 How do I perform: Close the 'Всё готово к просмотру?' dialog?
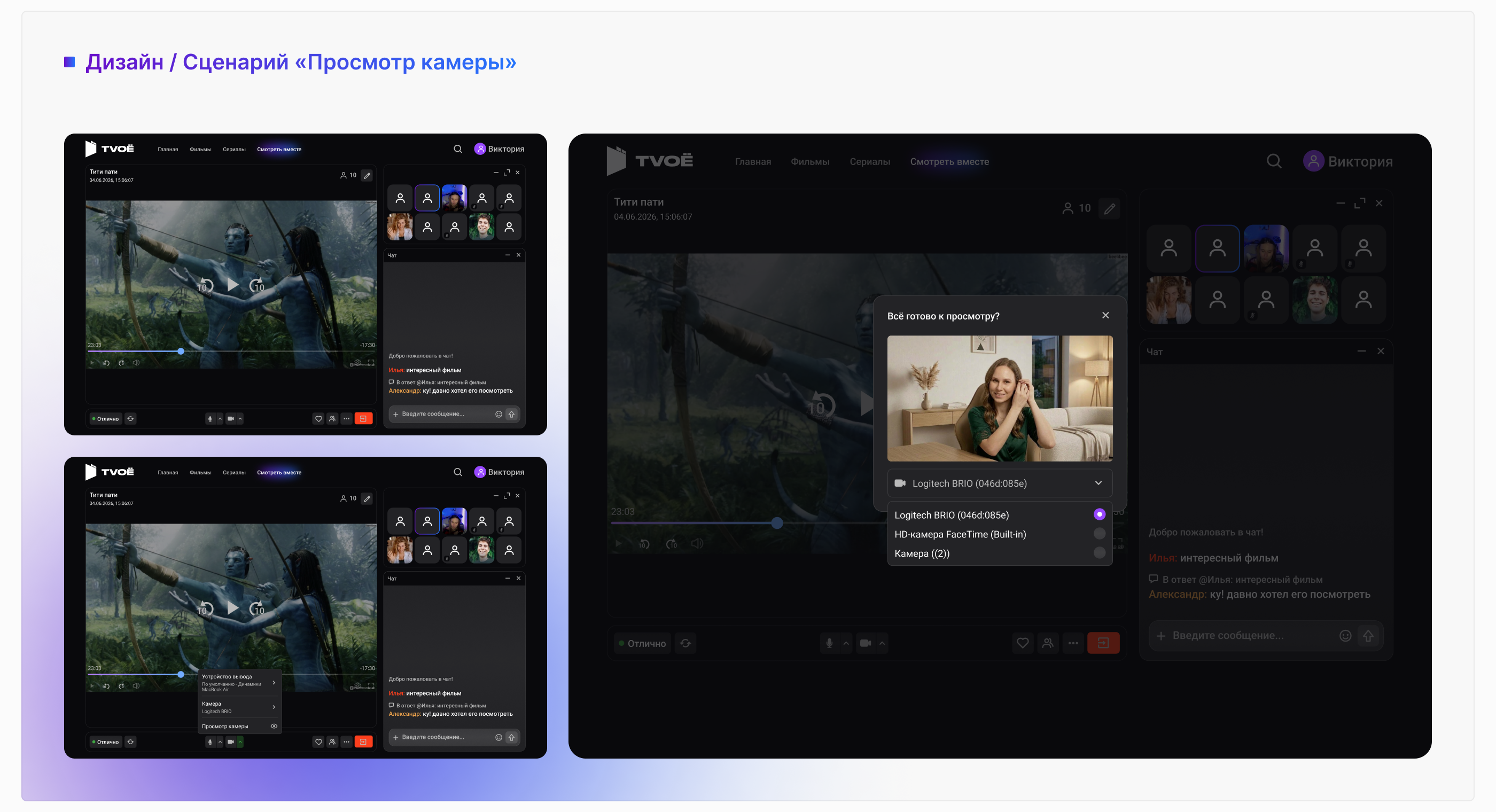tap(1105, 315)
